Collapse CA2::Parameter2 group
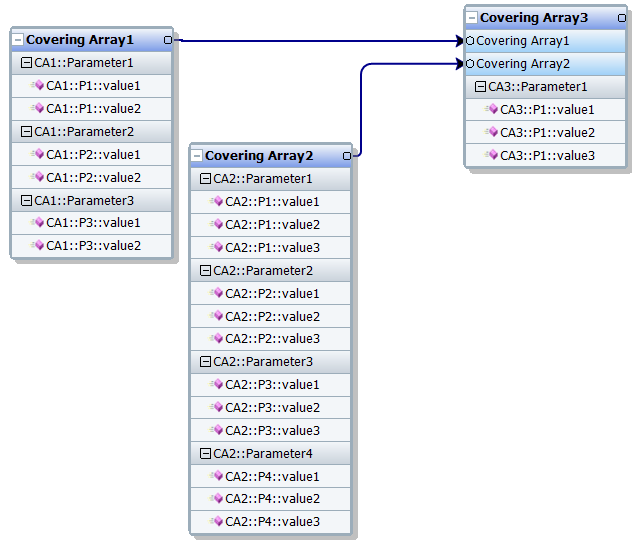 click(x=206, y=271)
